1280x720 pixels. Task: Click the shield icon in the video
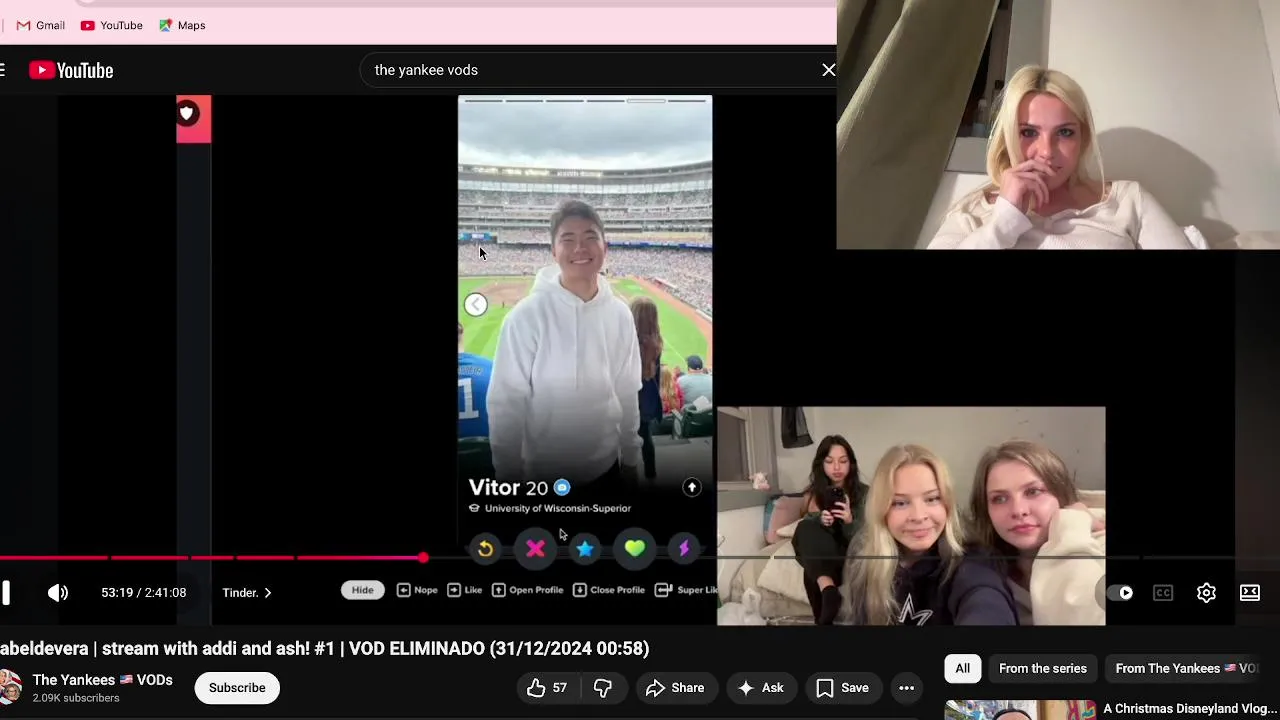187,113
